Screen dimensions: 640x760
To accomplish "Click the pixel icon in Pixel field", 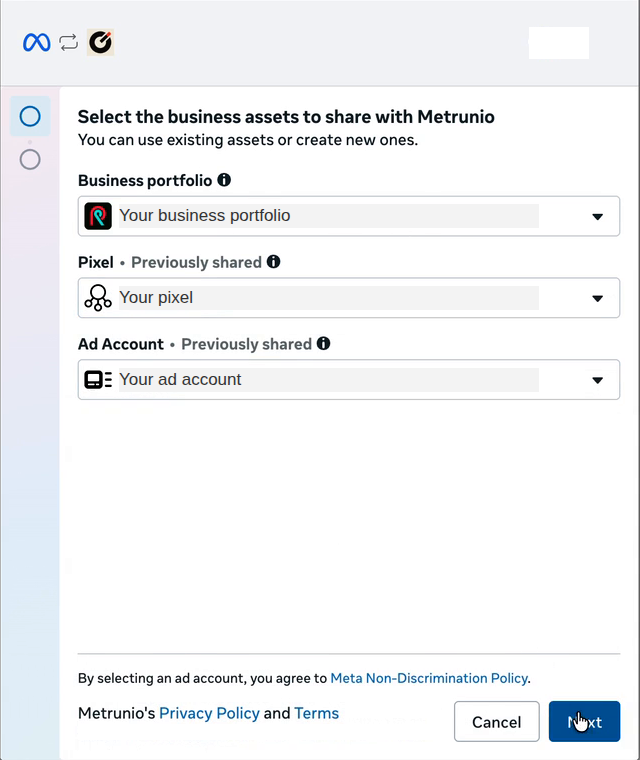I will pos(98,298).
